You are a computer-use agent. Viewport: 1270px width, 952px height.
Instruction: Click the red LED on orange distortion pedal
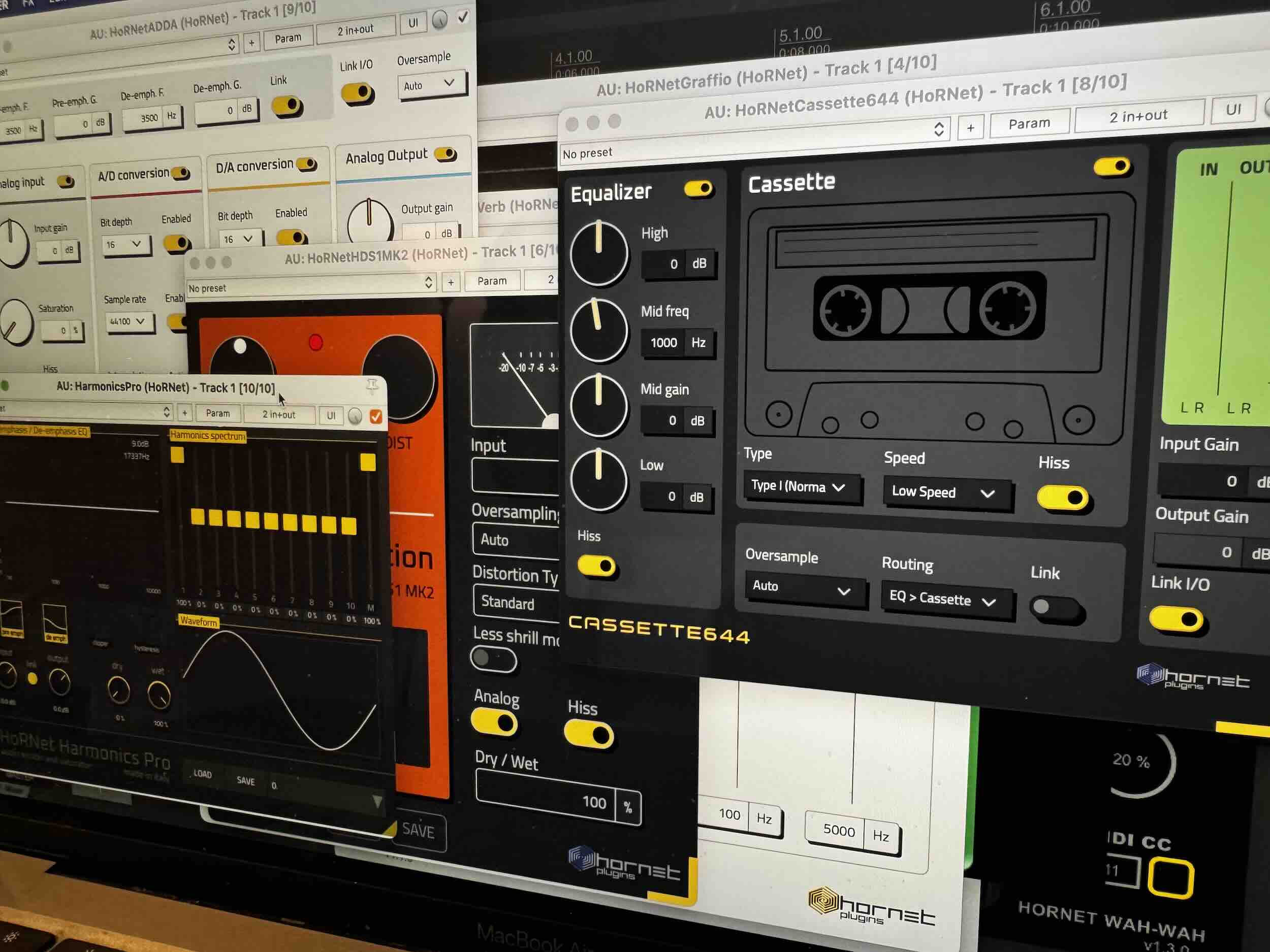point(316,343)
